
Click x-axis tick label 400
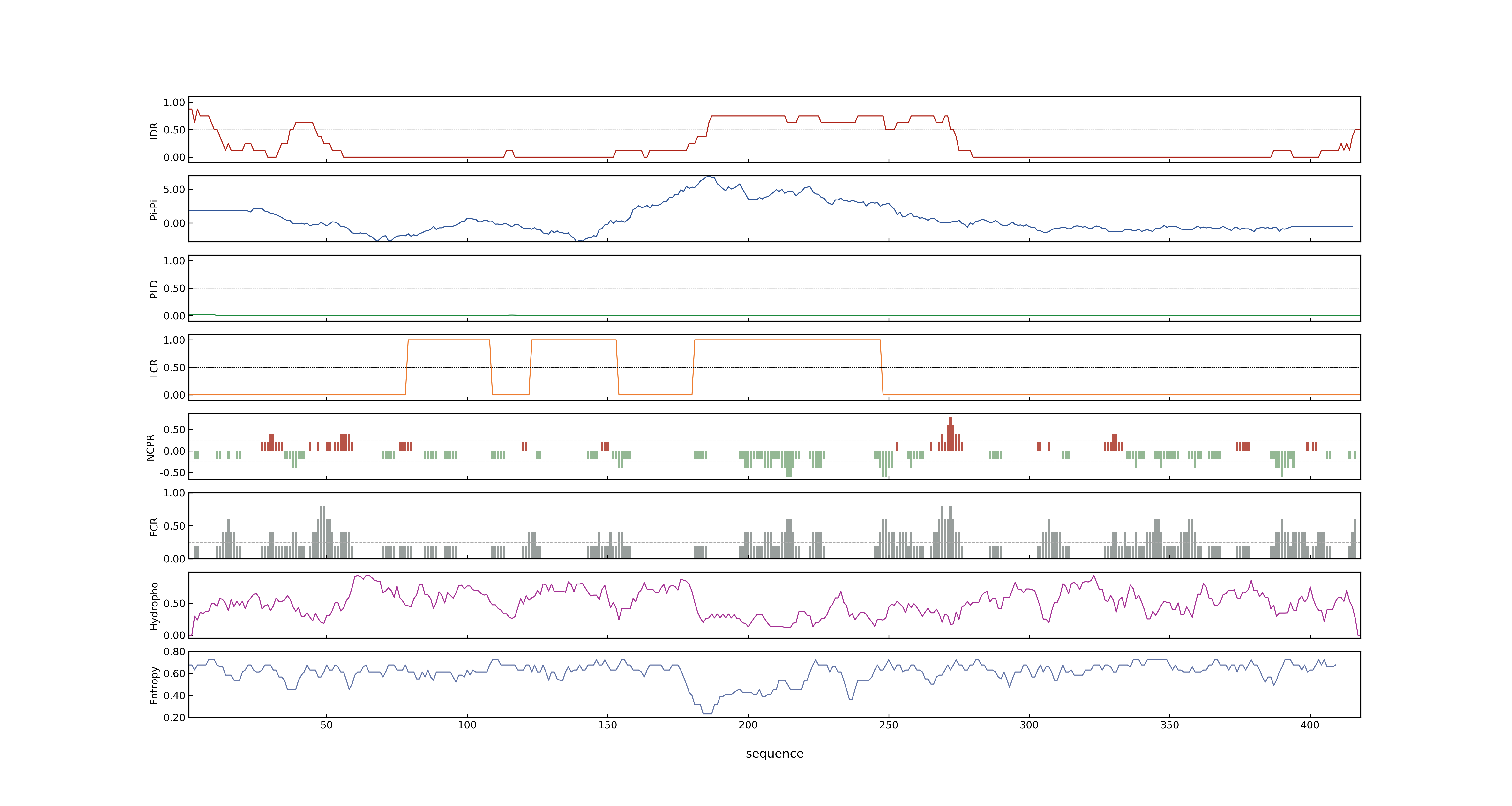[1310, 725]
